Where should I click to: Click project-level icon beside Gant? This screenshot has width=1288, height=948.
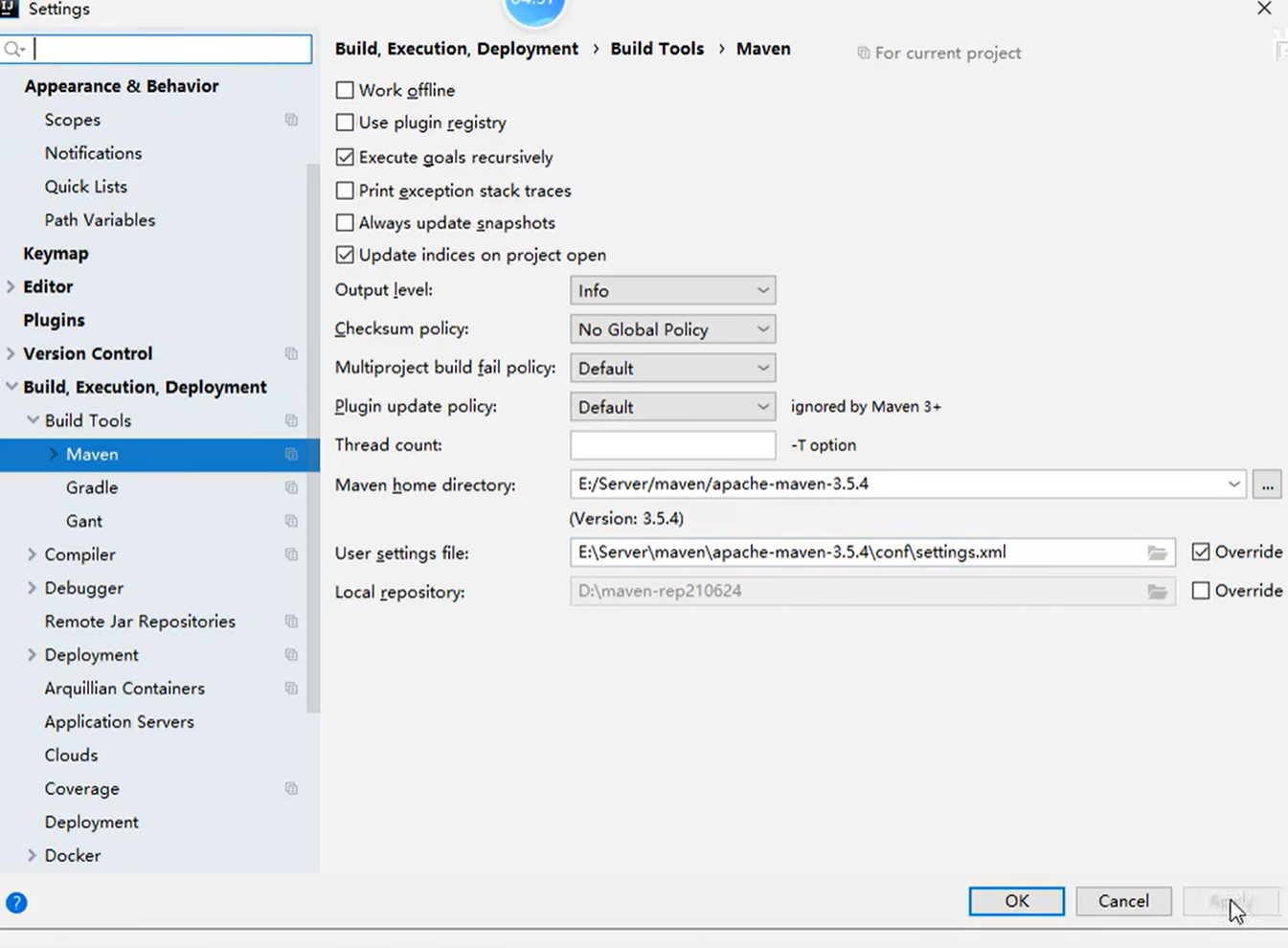[x=291, y=521]
